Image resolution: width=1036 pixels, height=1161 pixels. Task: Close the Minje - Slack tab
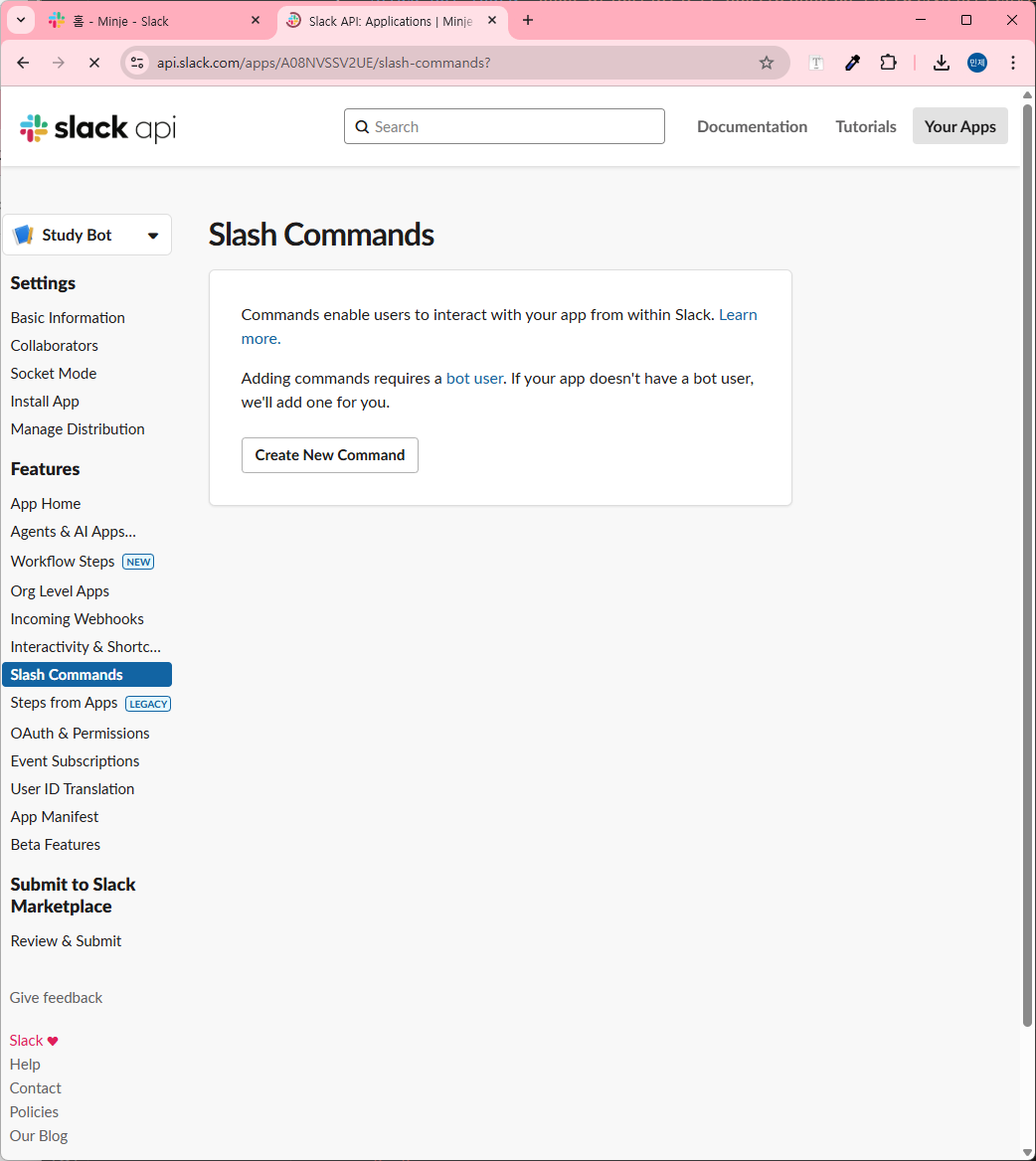coord(256,21)
